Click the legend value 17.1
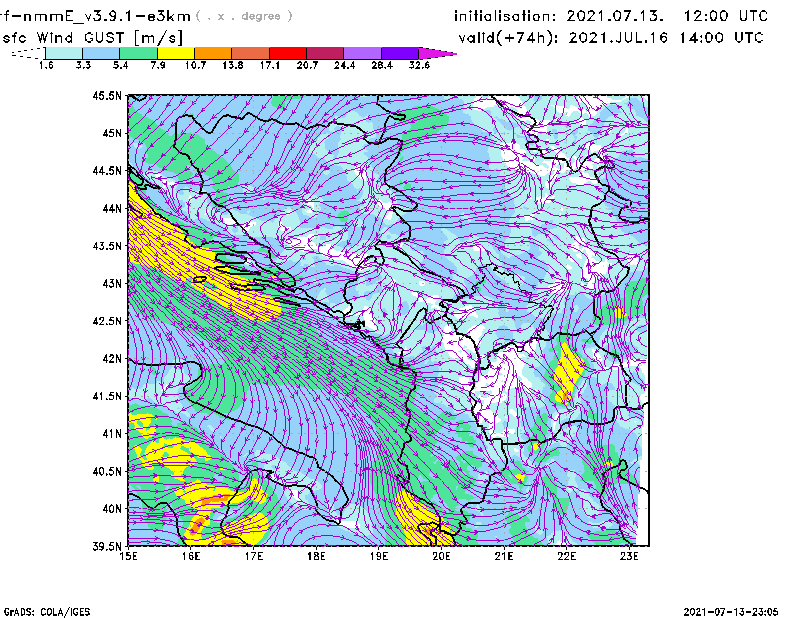Viewport: 800px width, 618px height. (x=270, y=65)
